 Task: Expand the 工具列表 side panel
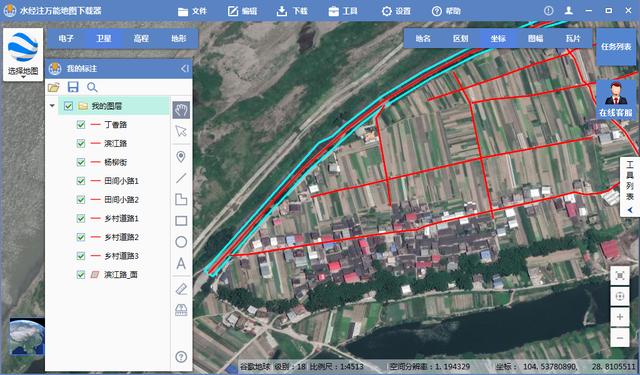pyautogui.click(x=630, y=186)
